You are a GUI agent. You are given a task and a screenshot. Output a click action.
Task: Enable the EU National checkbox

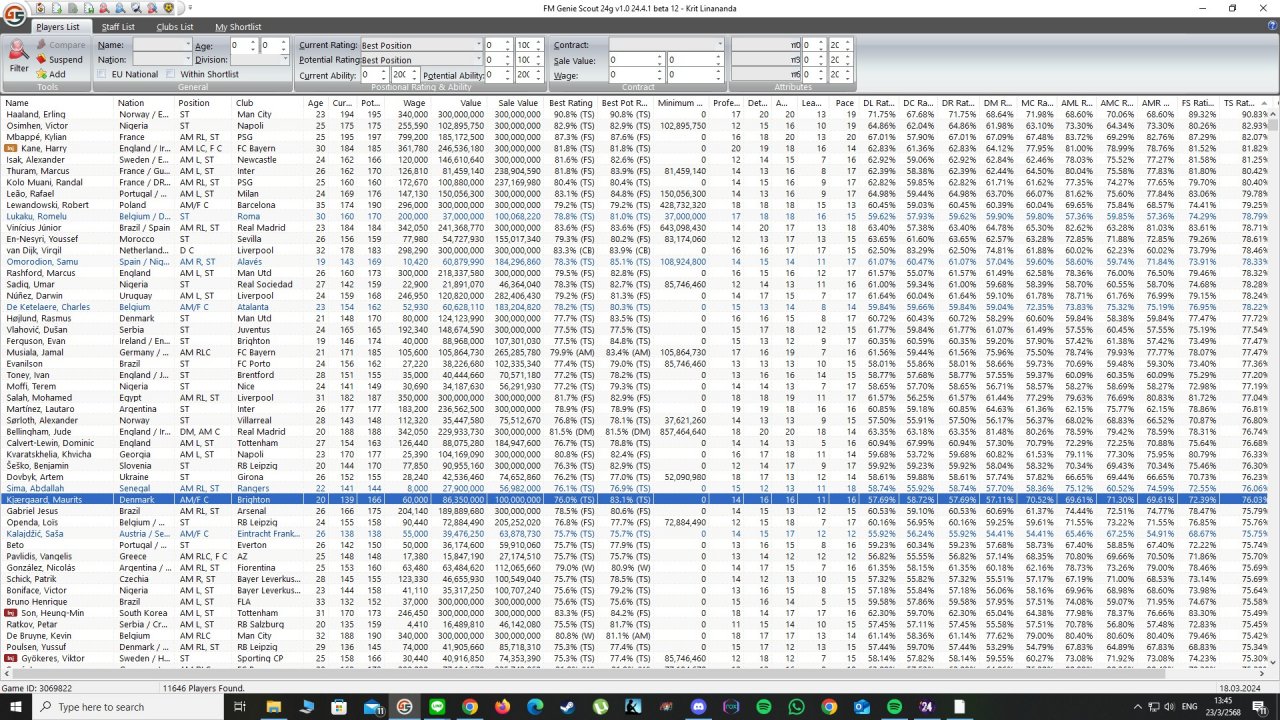[x=103, y=75]
